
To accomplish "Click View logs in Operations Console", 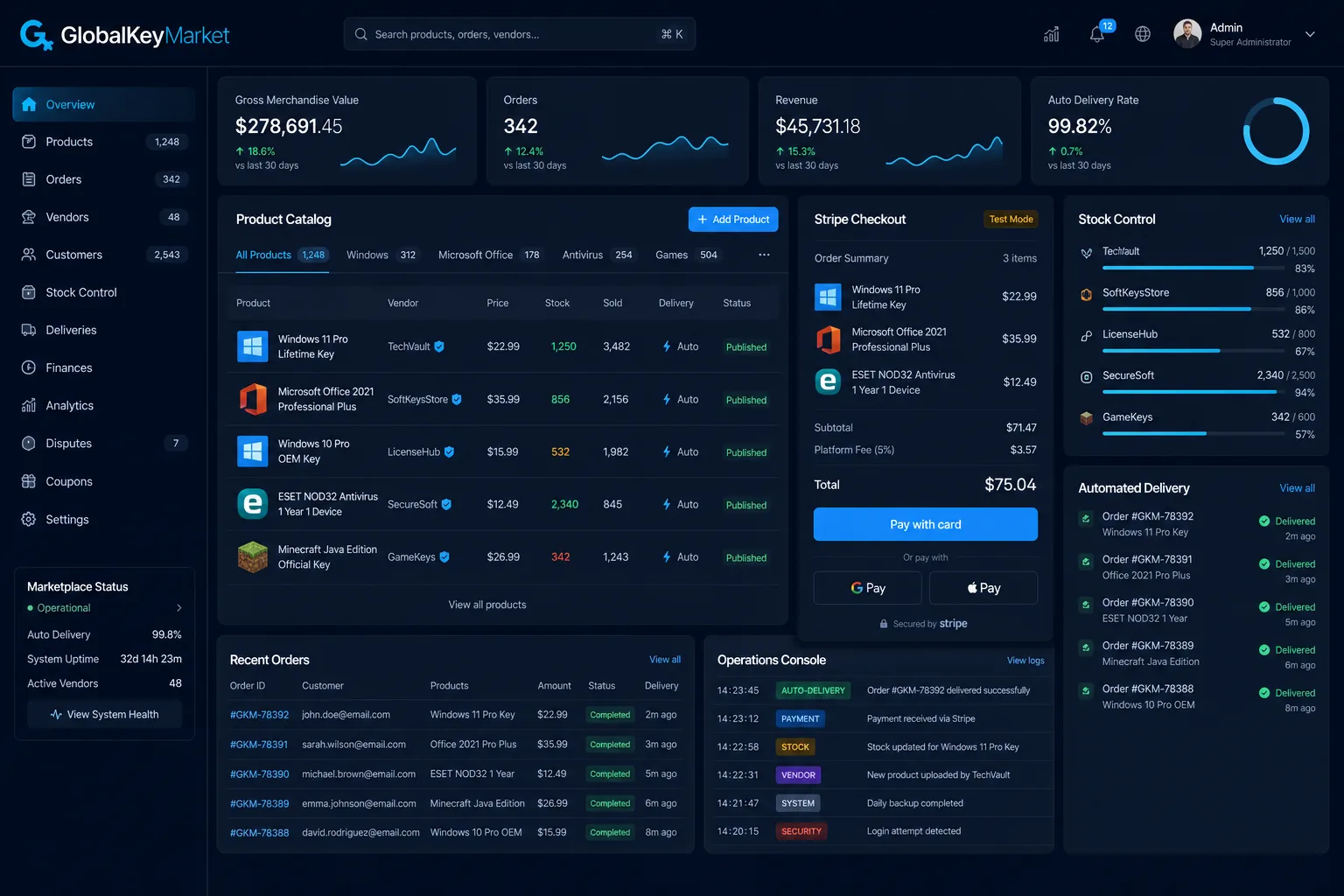I will click(x=1025, y=661).
